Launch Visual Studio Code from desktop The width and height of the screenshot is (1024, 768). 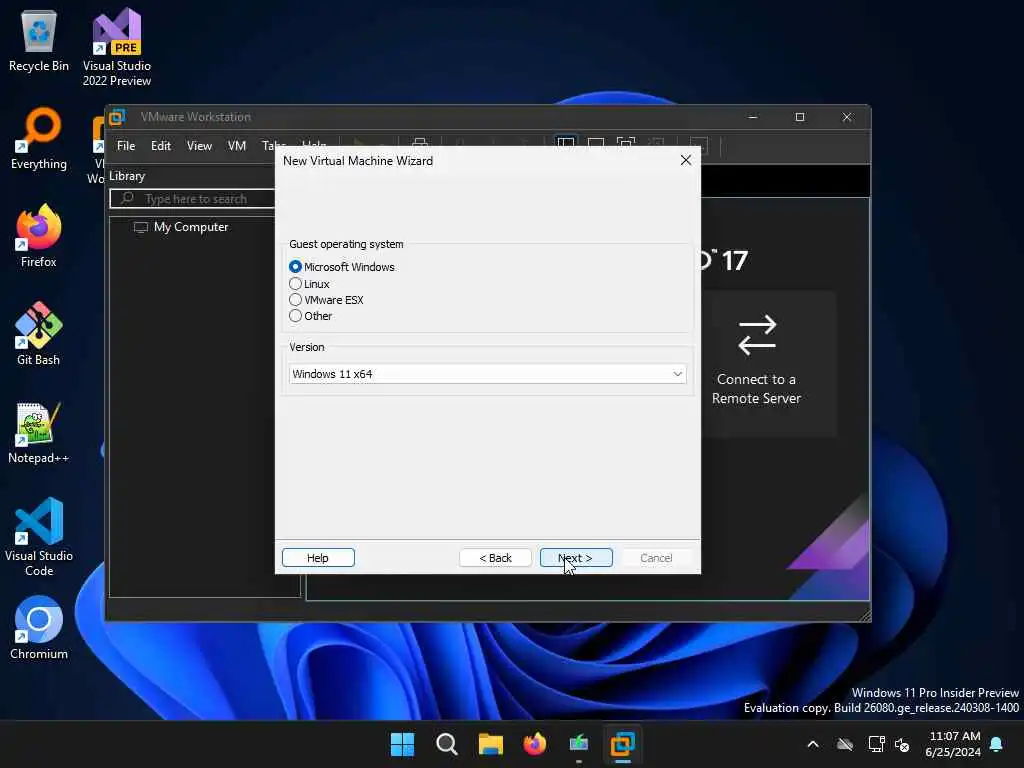pyautogui.click(x=39, y=537)
